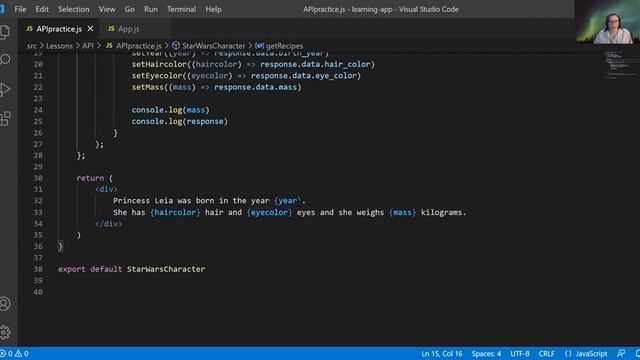Open the Help menu
640x360 pixels.
[x=213, y=9]
